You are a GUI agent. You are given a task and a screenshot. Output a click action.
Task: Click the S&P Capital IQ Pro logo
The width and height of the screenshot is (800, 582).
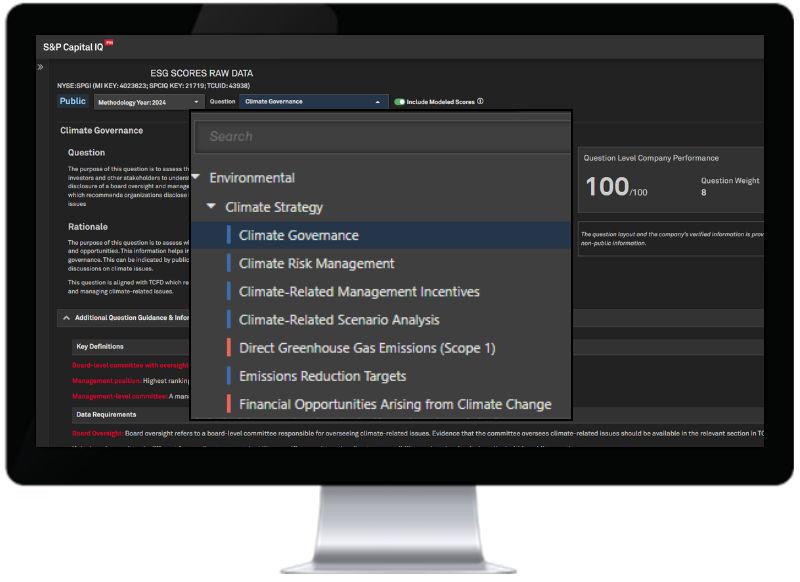point(78,46)
